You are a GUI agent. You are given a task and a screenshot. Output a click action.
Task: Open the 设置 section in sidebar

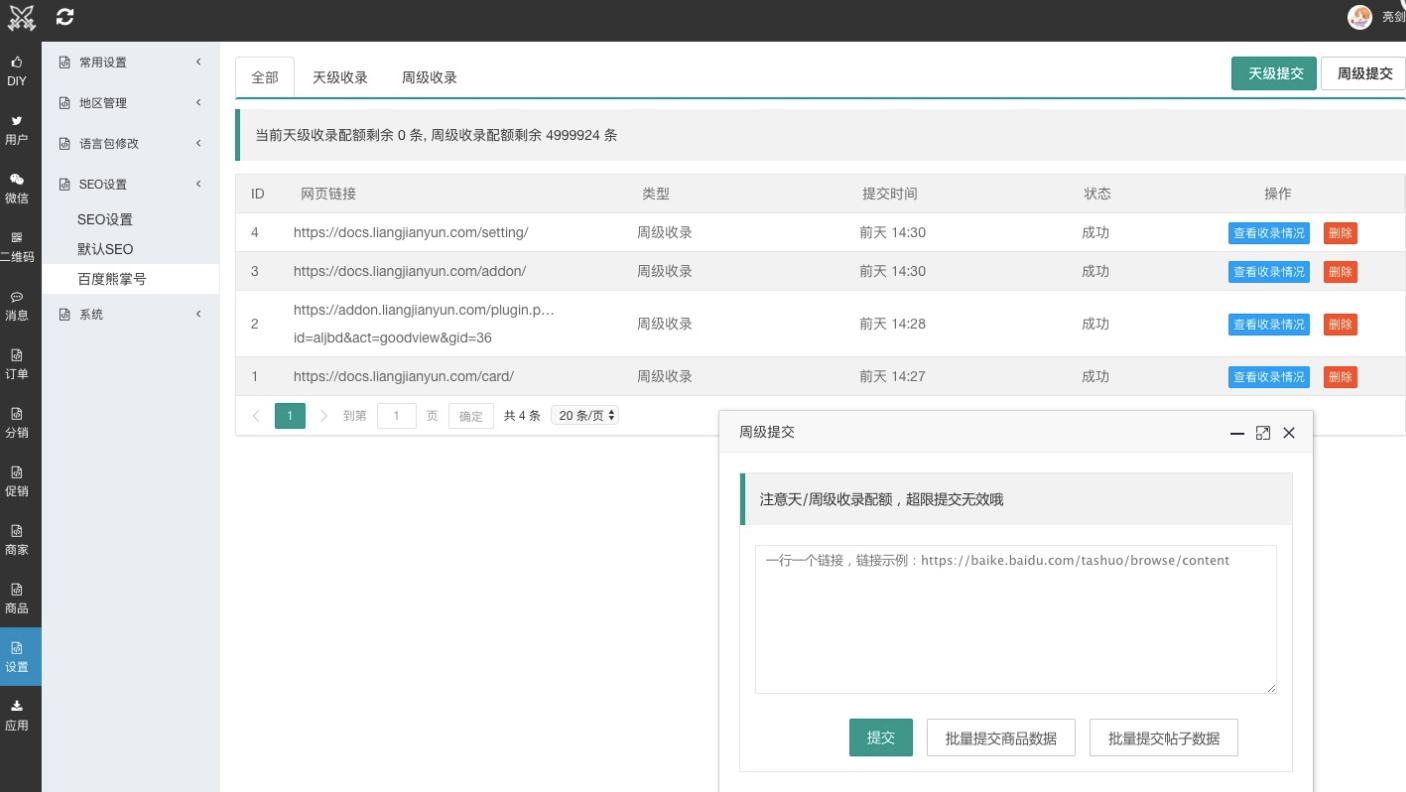(20, 656)
